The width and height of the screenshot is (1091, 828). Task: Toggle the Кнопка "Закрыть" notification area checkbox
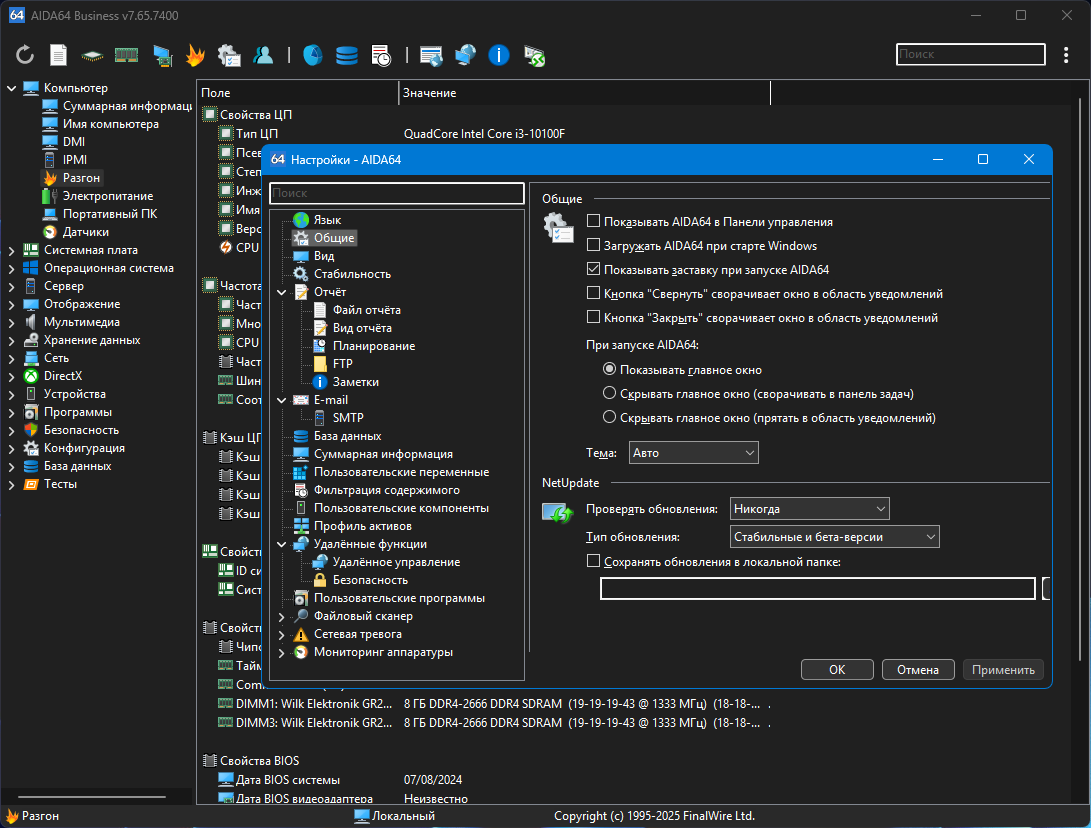click(594, 317)
